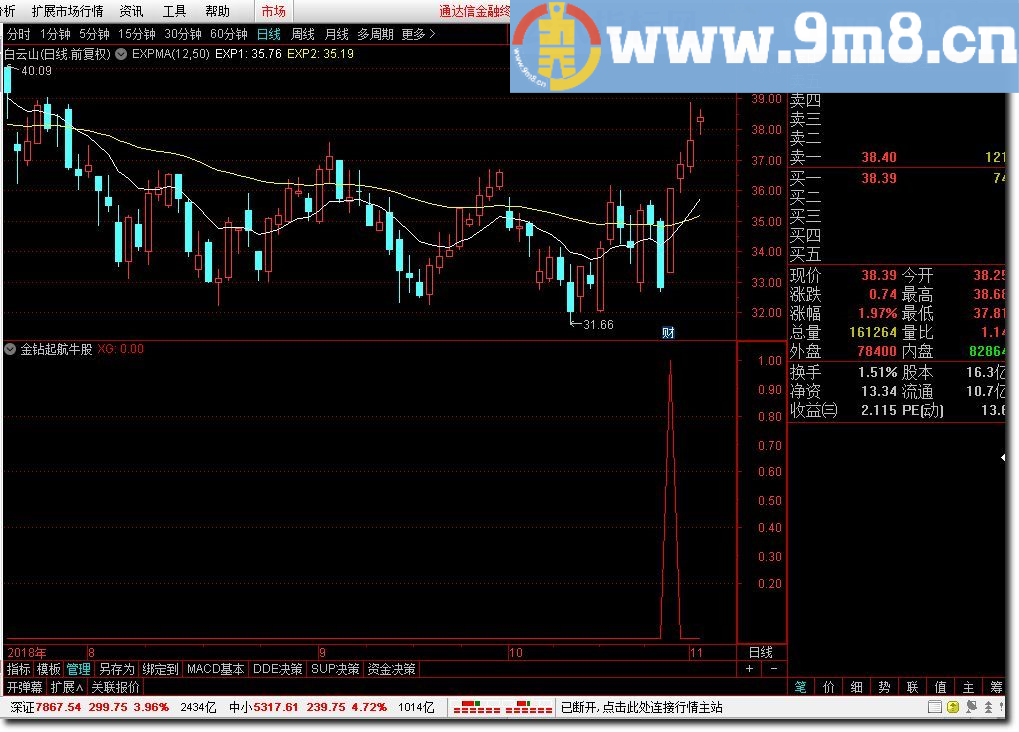Toggle the round arrow beside 金钻起航牛股 indicator
The width and height of the screenshot is (1019, 732).
10,349
